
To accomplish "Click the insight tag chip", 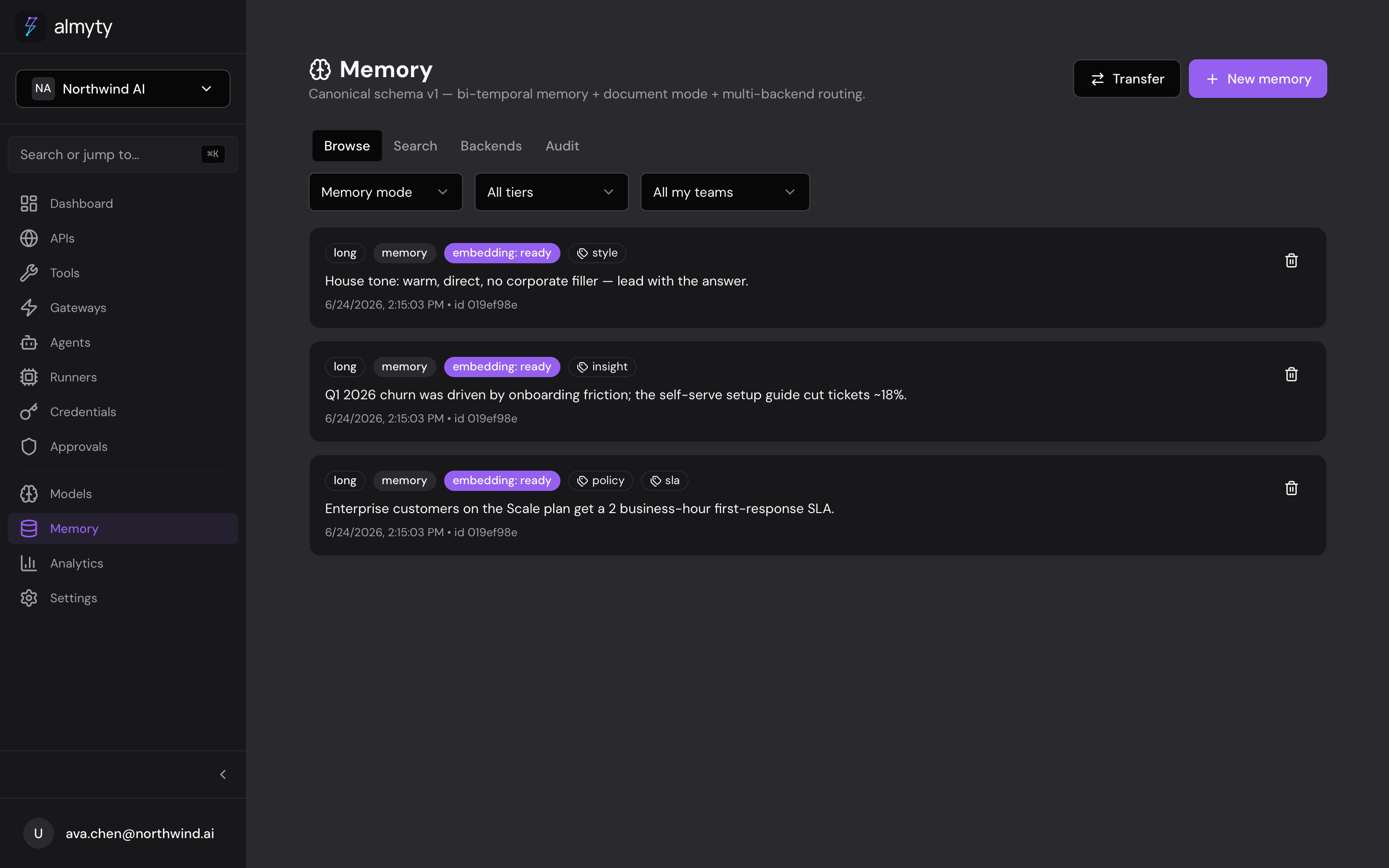I will (x=602, y=367).
